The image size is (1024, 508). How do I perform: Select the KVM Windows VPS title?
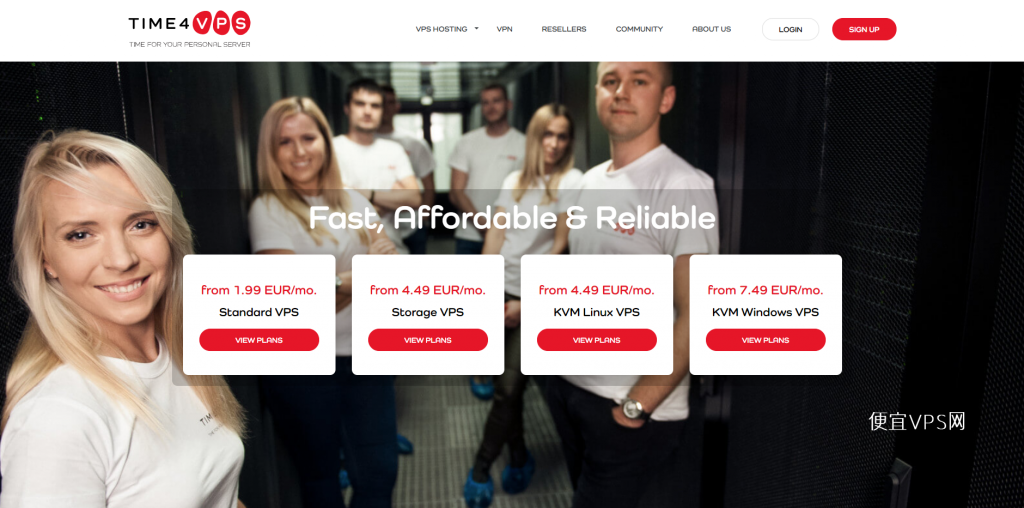click(x=765, y=312)
